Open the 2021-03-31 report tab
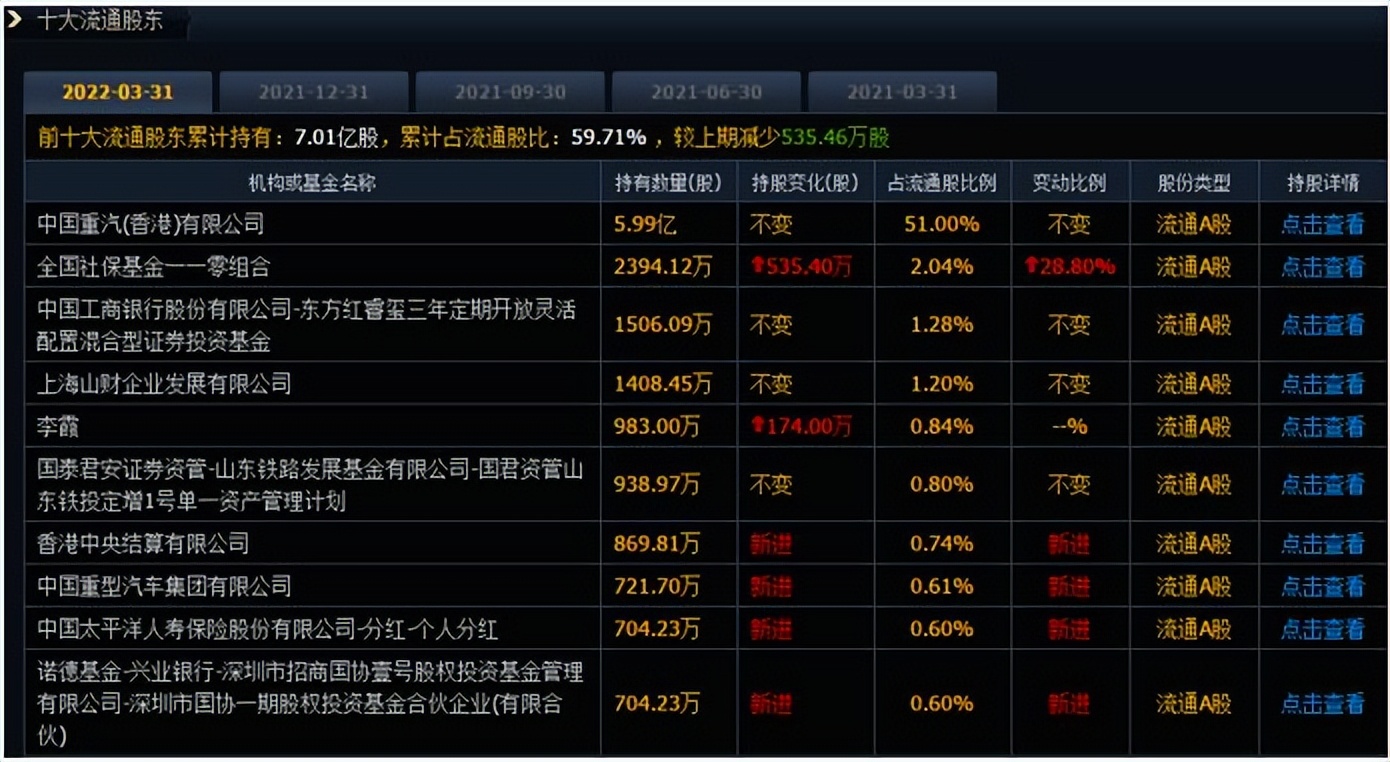 tap(902, 92)
